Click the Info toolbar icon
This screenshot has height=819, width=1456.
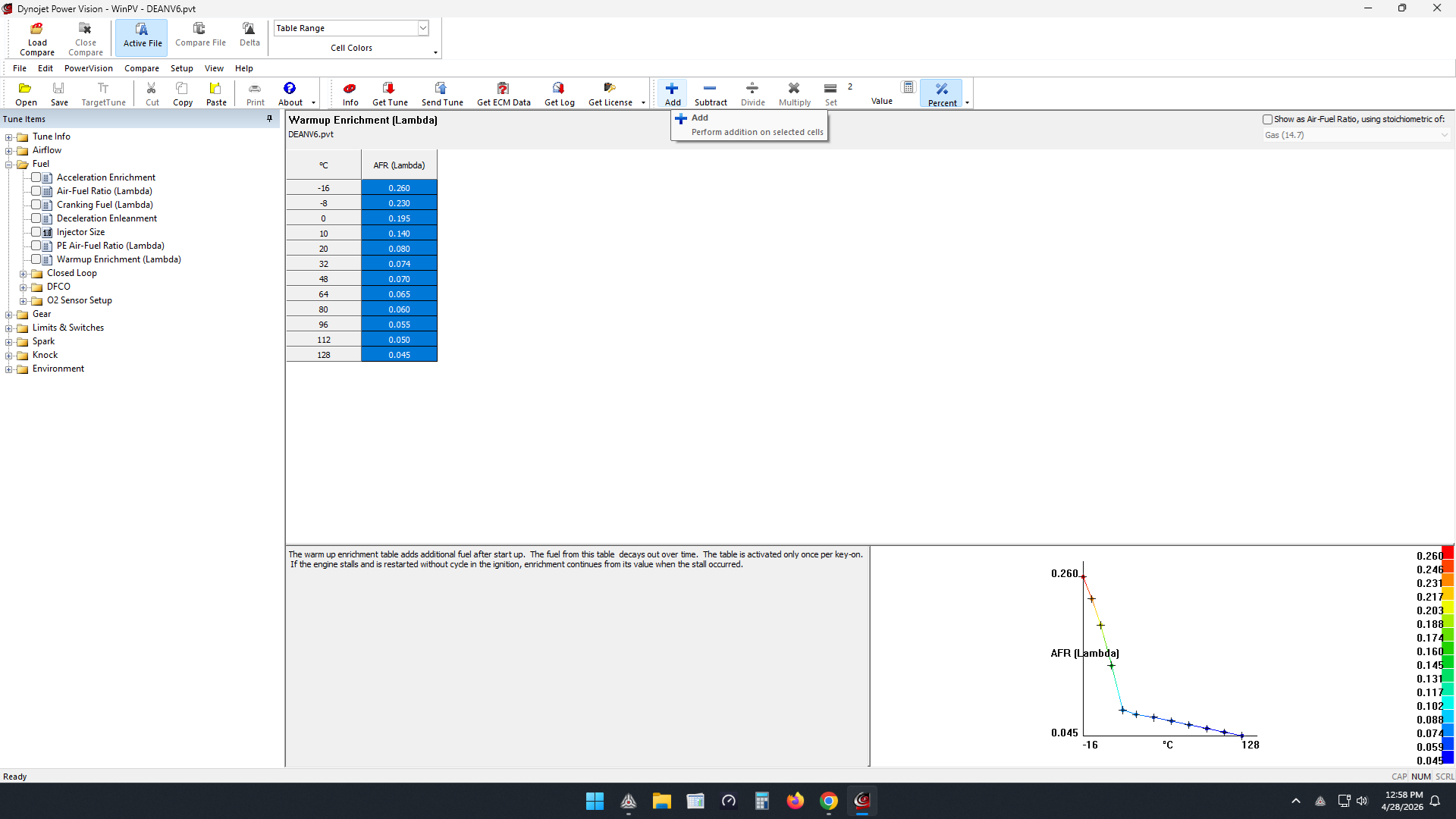tap(350, 89)
